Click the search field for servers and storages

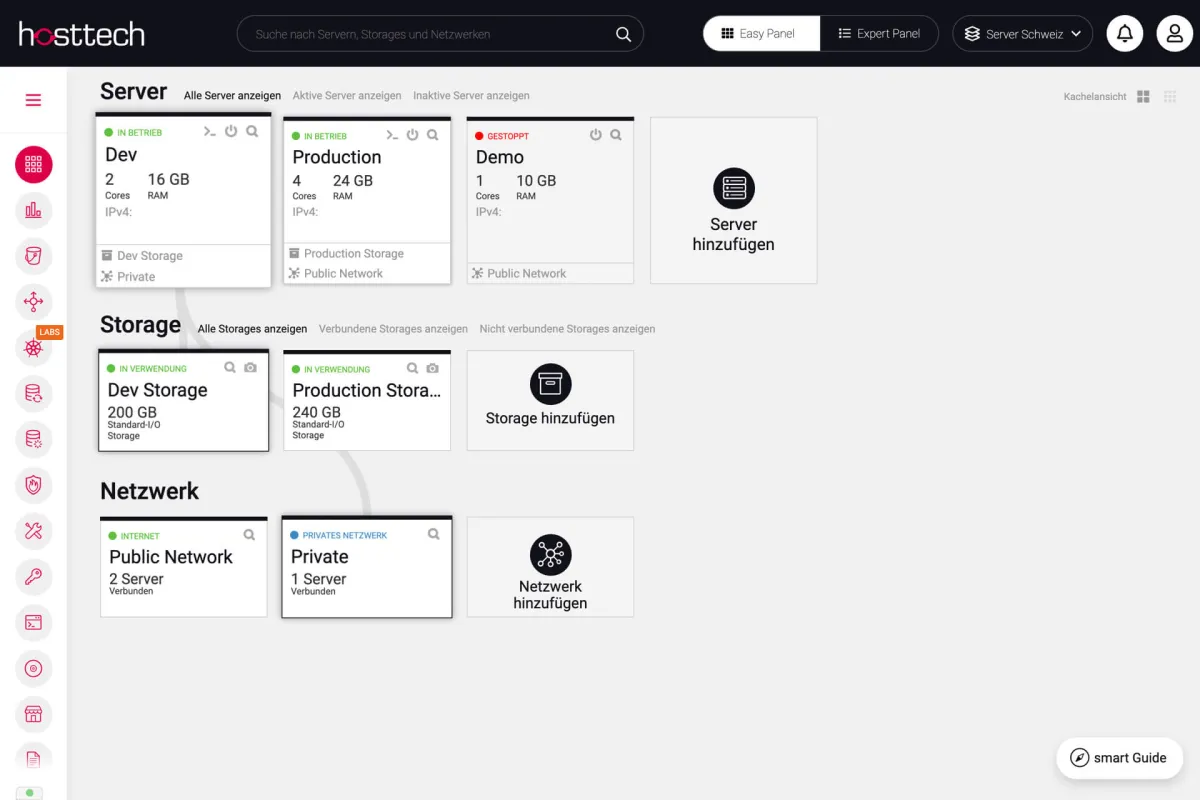430,34
